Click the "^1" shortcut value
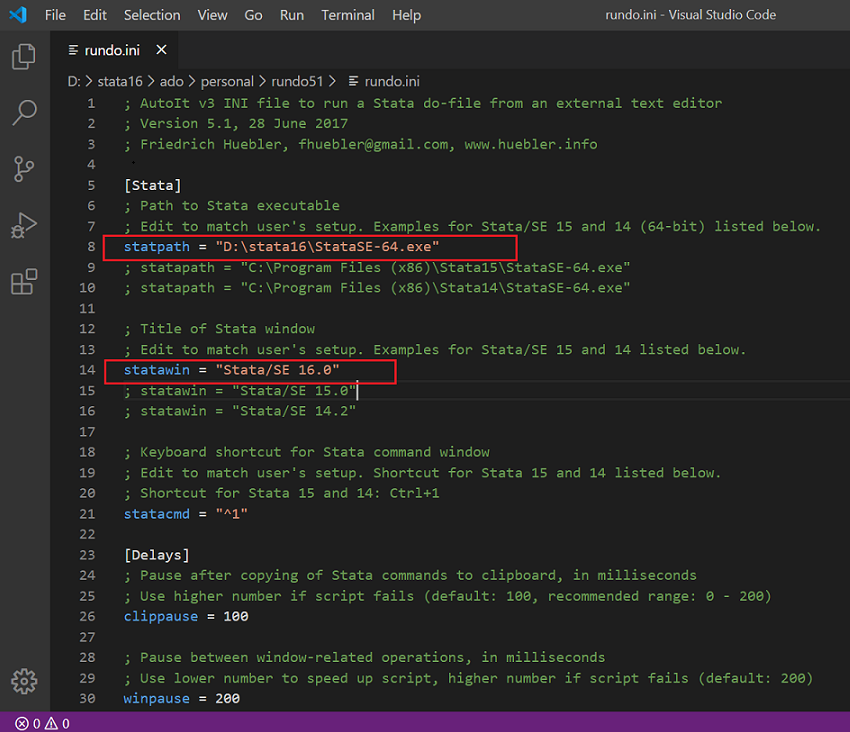This screenshot has width=850, height=732. 231,513
